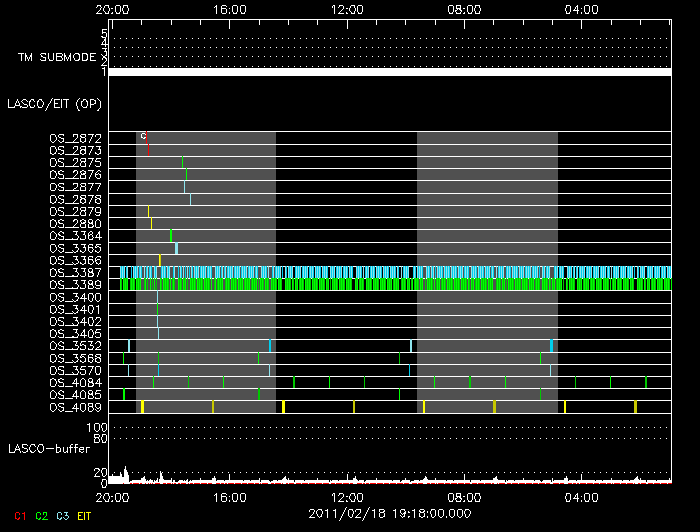Click the bottom axis 12:00 label
The height and width of the screenshot is (532, 700).
coord(347,497)
